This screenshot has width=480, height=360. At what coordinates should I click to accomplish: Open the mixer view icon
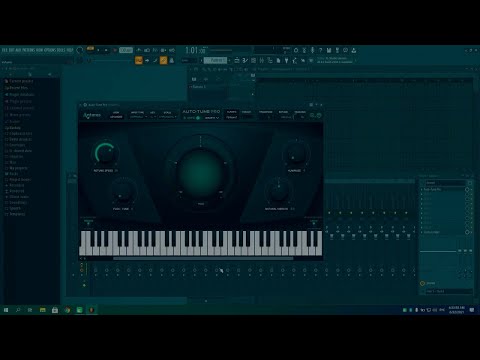(262, 60)
